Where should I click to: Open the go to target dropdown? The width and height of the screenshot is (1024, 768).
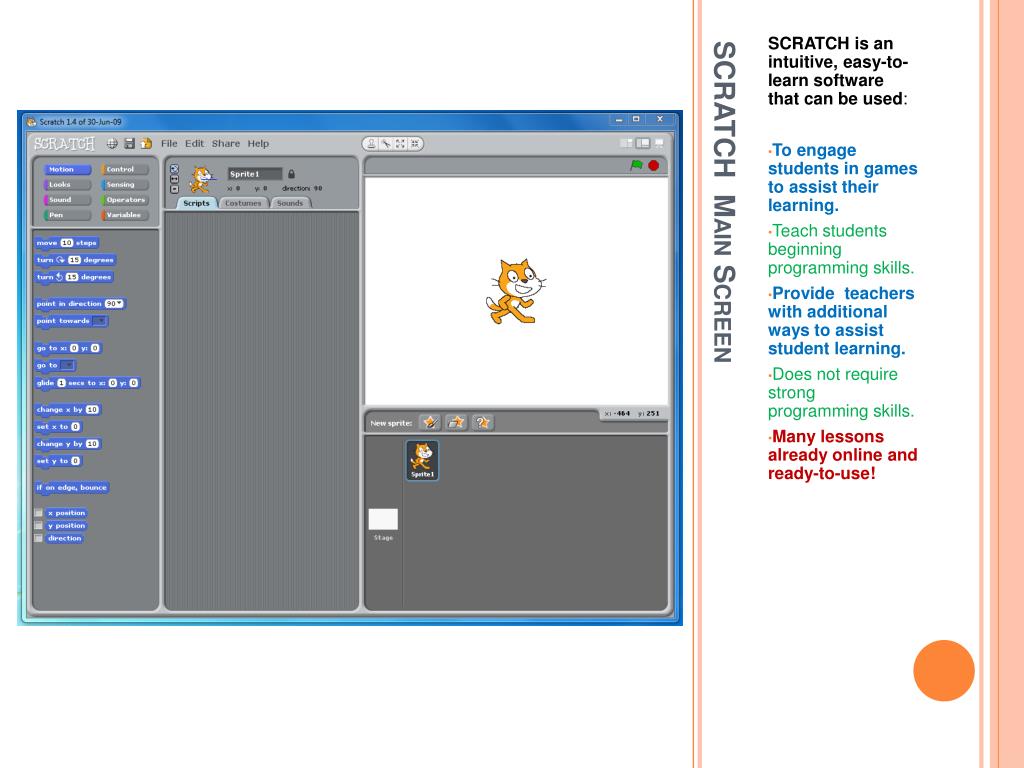67,365
